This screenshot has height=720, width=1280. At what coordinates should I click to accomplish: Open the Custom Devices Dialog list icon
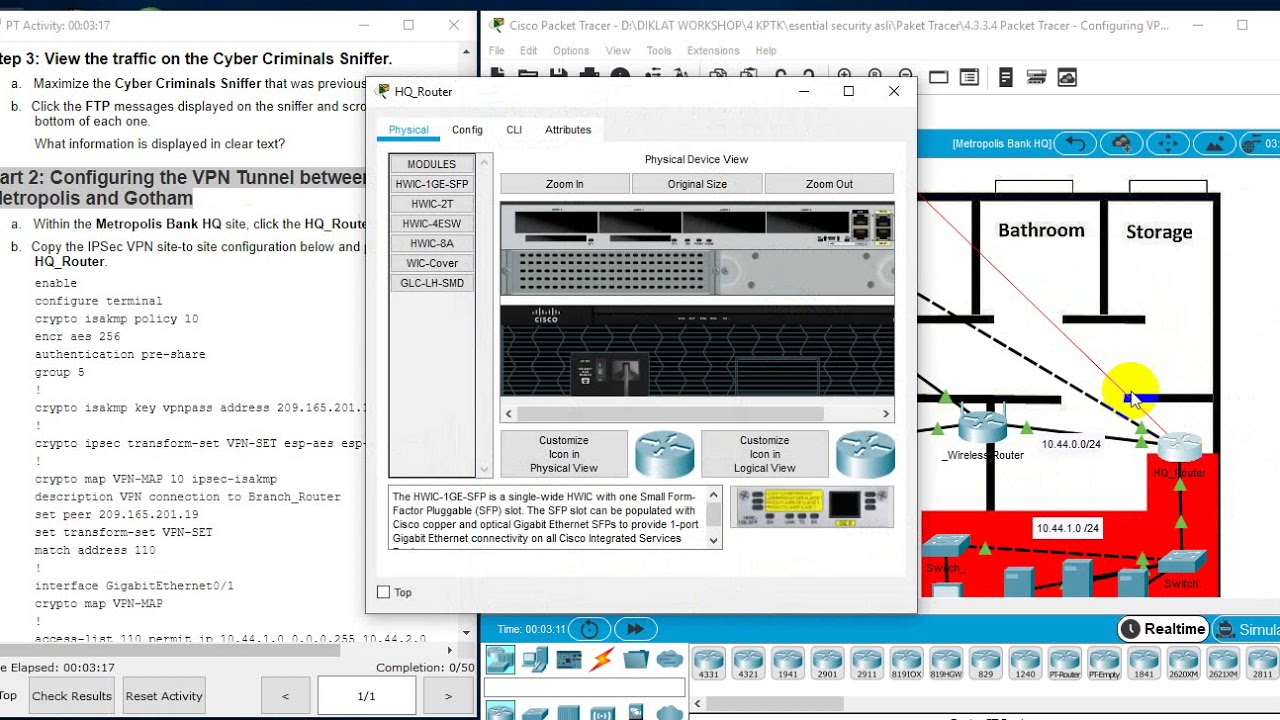click(x=968, y=77)
